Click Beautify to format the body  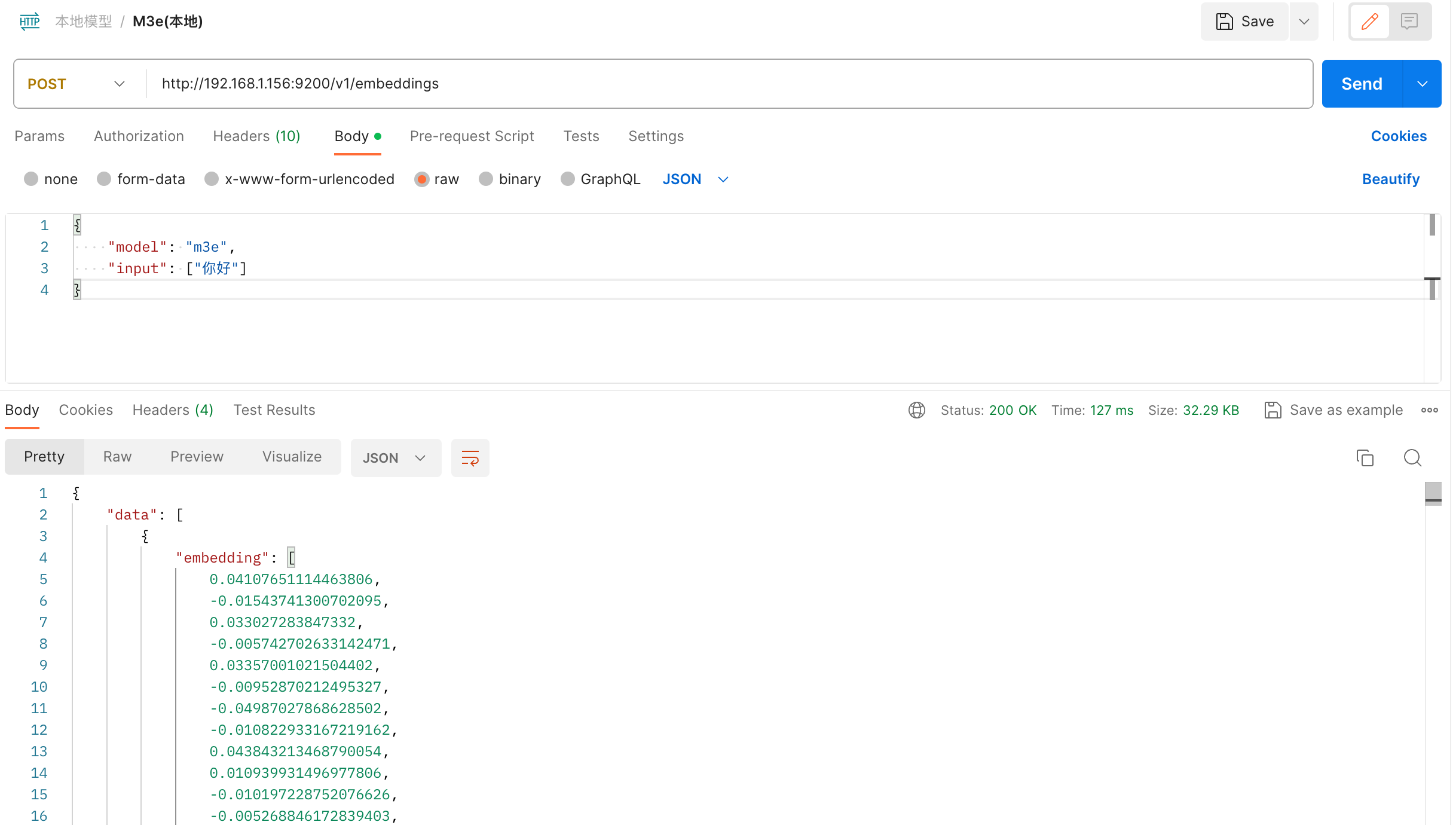(1390, 179)
